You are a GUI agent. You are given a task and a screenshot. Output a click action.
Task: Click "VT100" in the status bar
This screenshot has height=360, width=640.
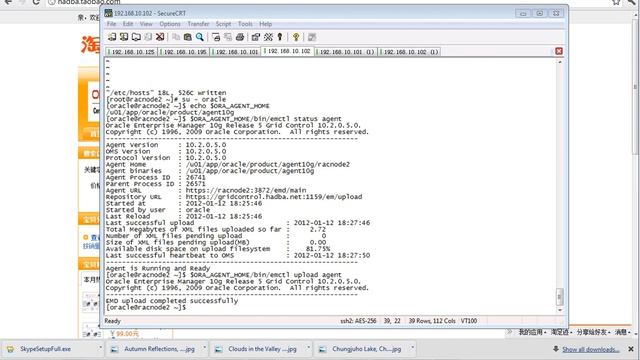tap(469, 321)
